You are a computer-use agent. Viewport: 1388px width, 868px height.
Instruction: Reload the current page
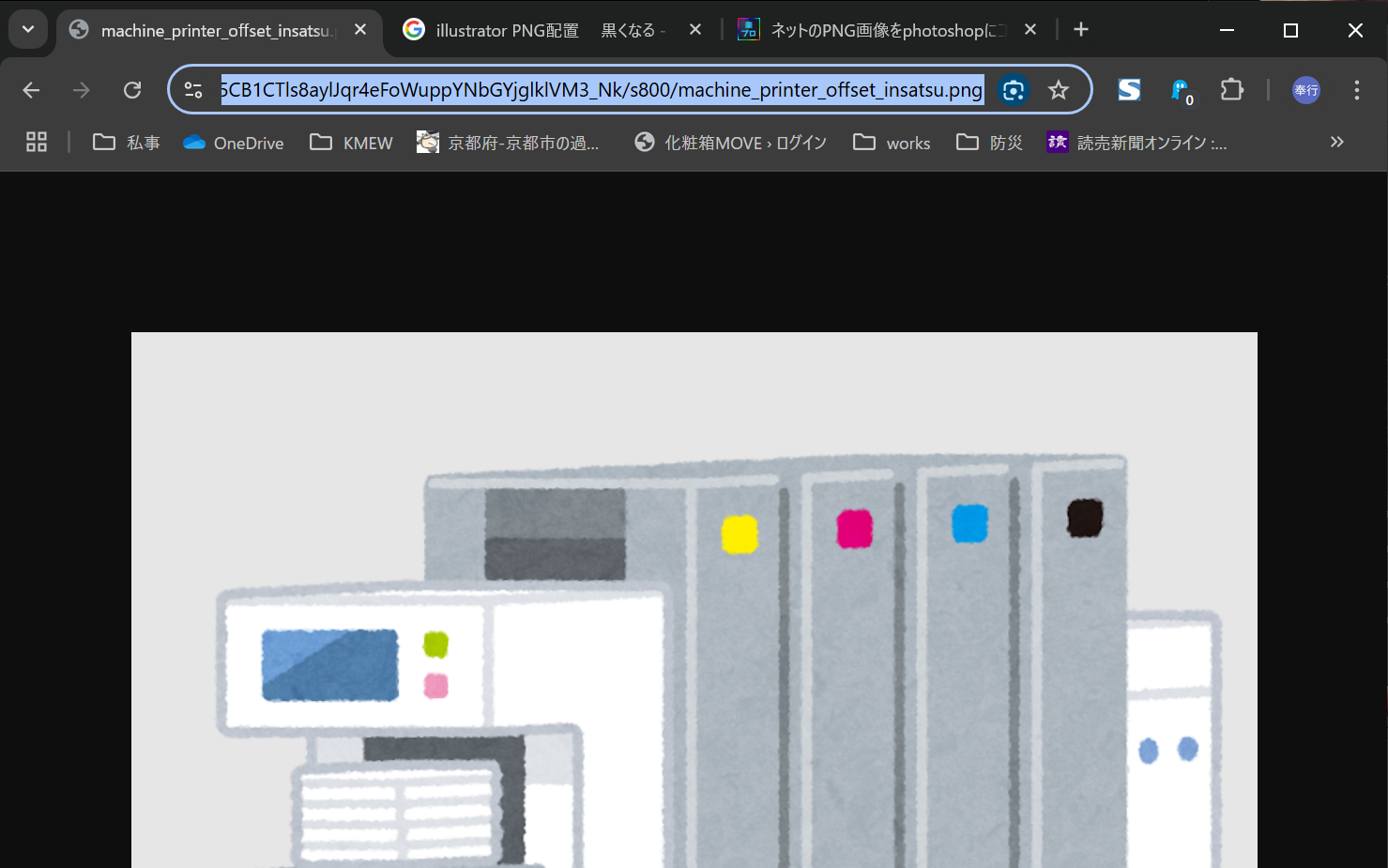132,90
